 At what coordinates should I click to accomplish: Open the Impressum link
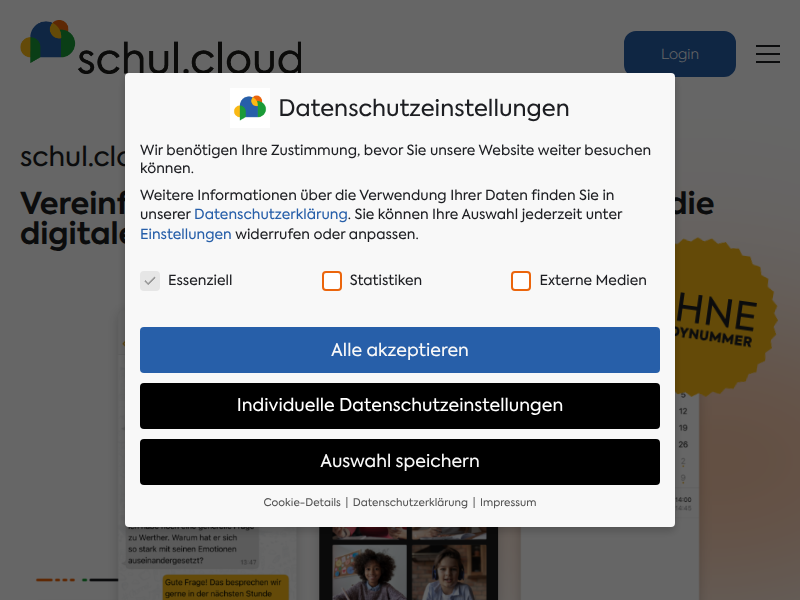(x=508, y=502)
